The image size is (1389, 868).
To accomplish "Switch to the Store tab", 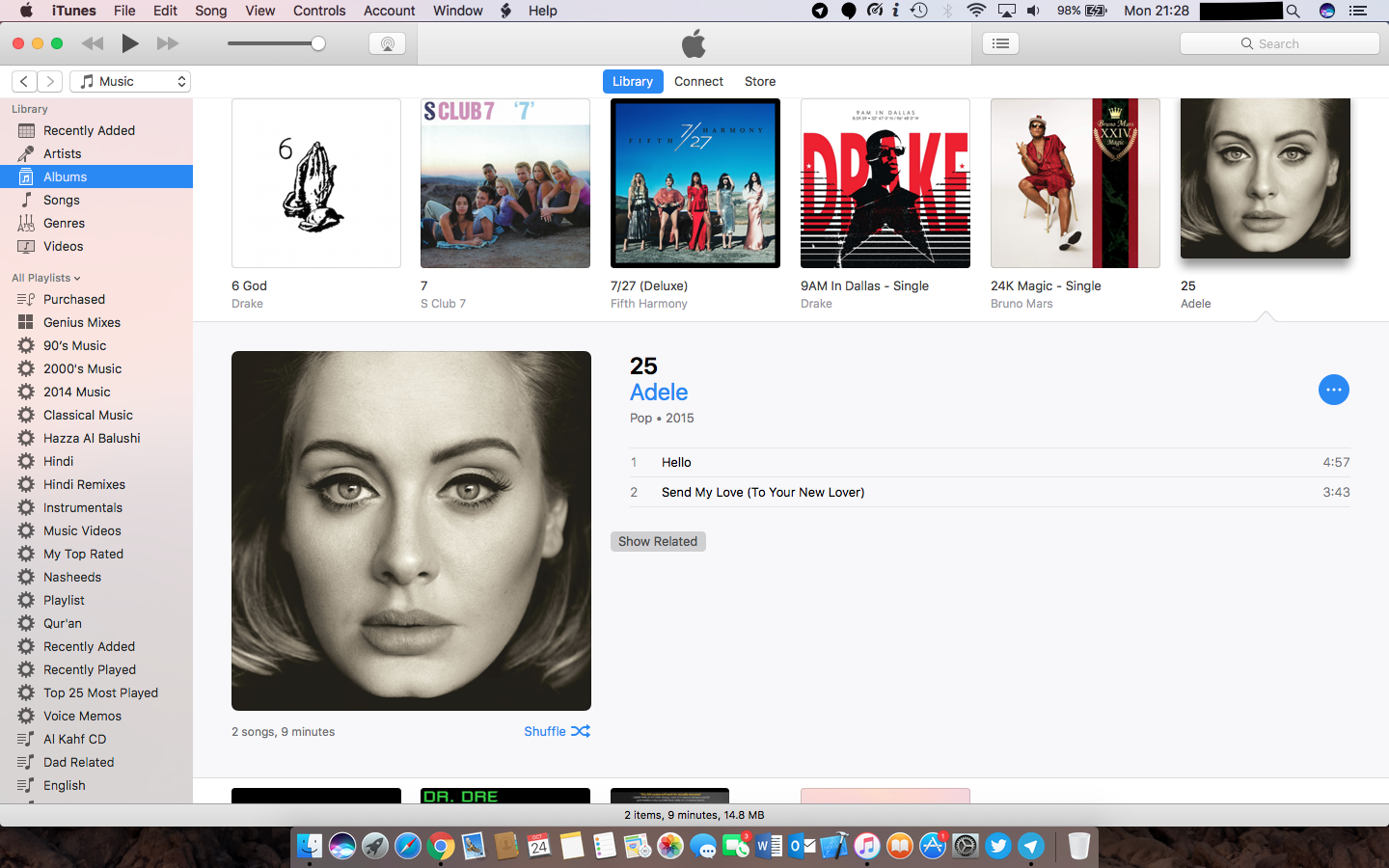I will (760, 81).
